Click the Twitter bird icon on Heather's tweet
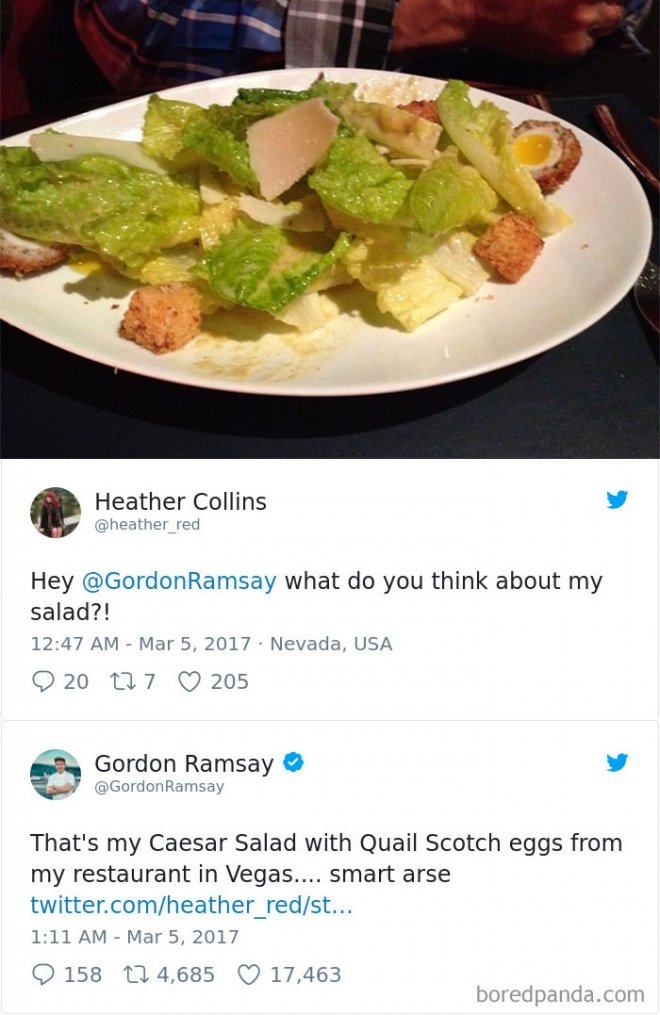The height and width of the screenshot is (1015, 660). click(x=617, y=500)
